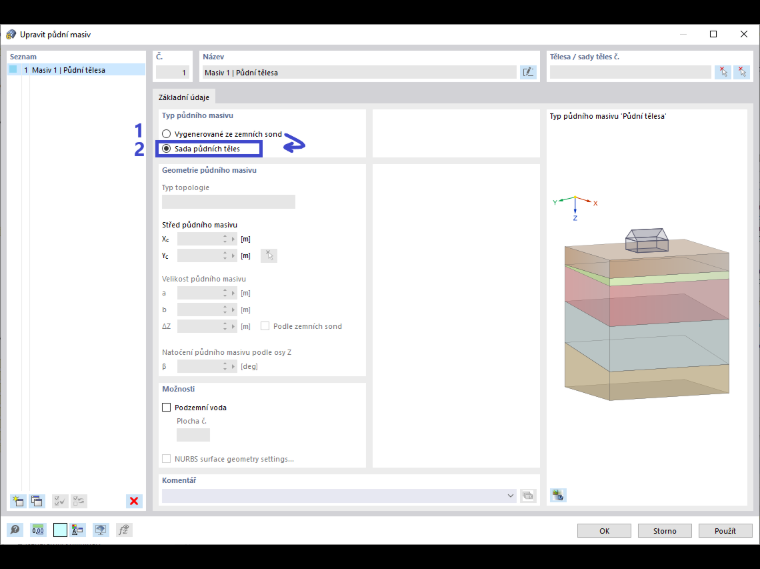Image resolution: width=760 pixels, height=569 pixels.
Task: Toggle NURBS surface geometry settings checkbox
Action: pyautogui.click(x=166, y=458)
